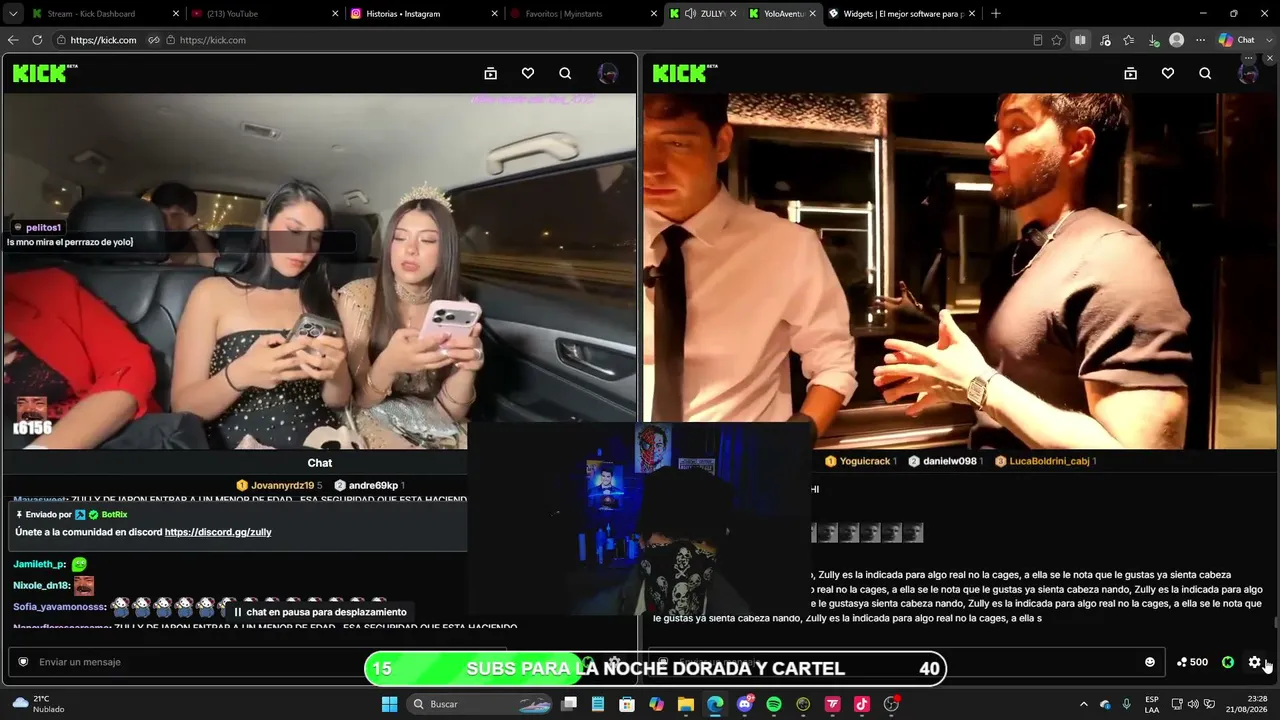
Task: Open the tab list dropdown arrow
Action: coord(13,14)
